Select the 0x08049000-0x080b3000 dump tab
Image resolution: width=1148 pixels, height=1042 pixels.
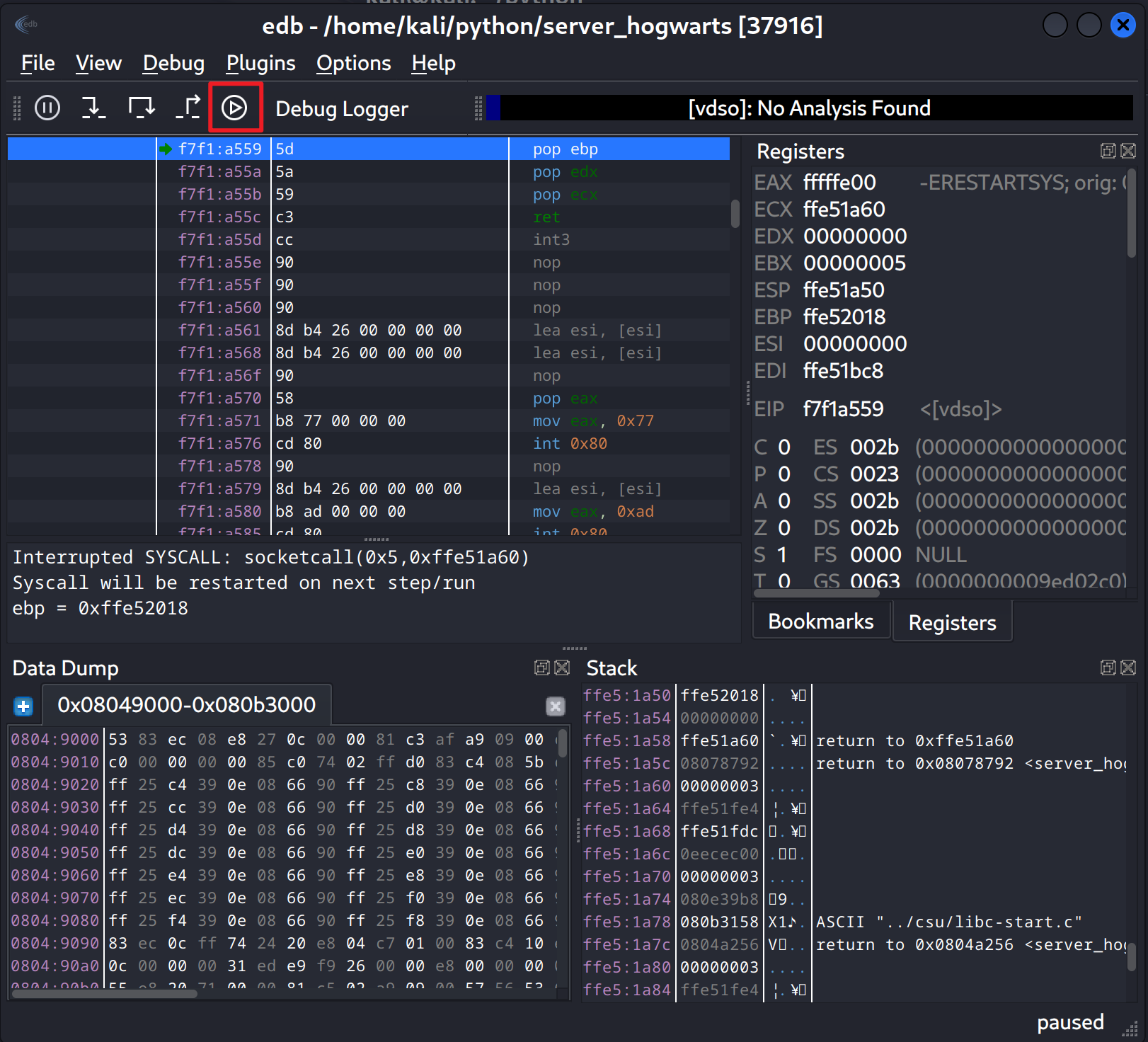pos(186,705)
